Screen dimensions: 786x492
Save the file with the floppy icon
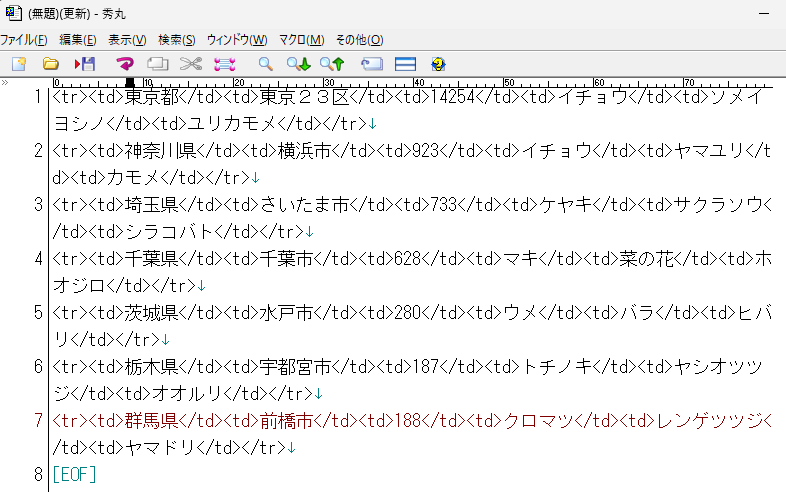click(85, 64)
